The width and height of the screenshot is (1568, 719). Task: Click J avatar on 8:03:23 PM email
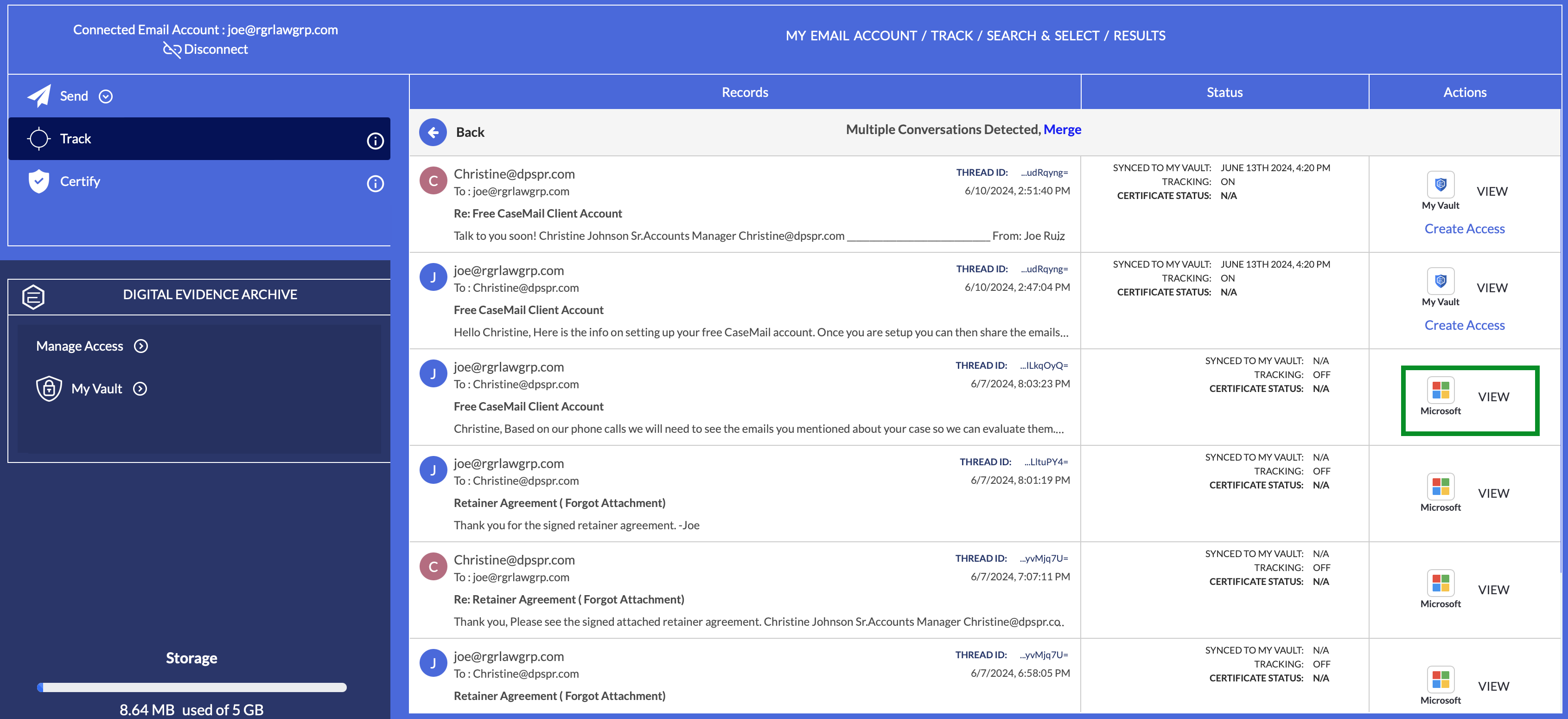click(x=433, y=373)
